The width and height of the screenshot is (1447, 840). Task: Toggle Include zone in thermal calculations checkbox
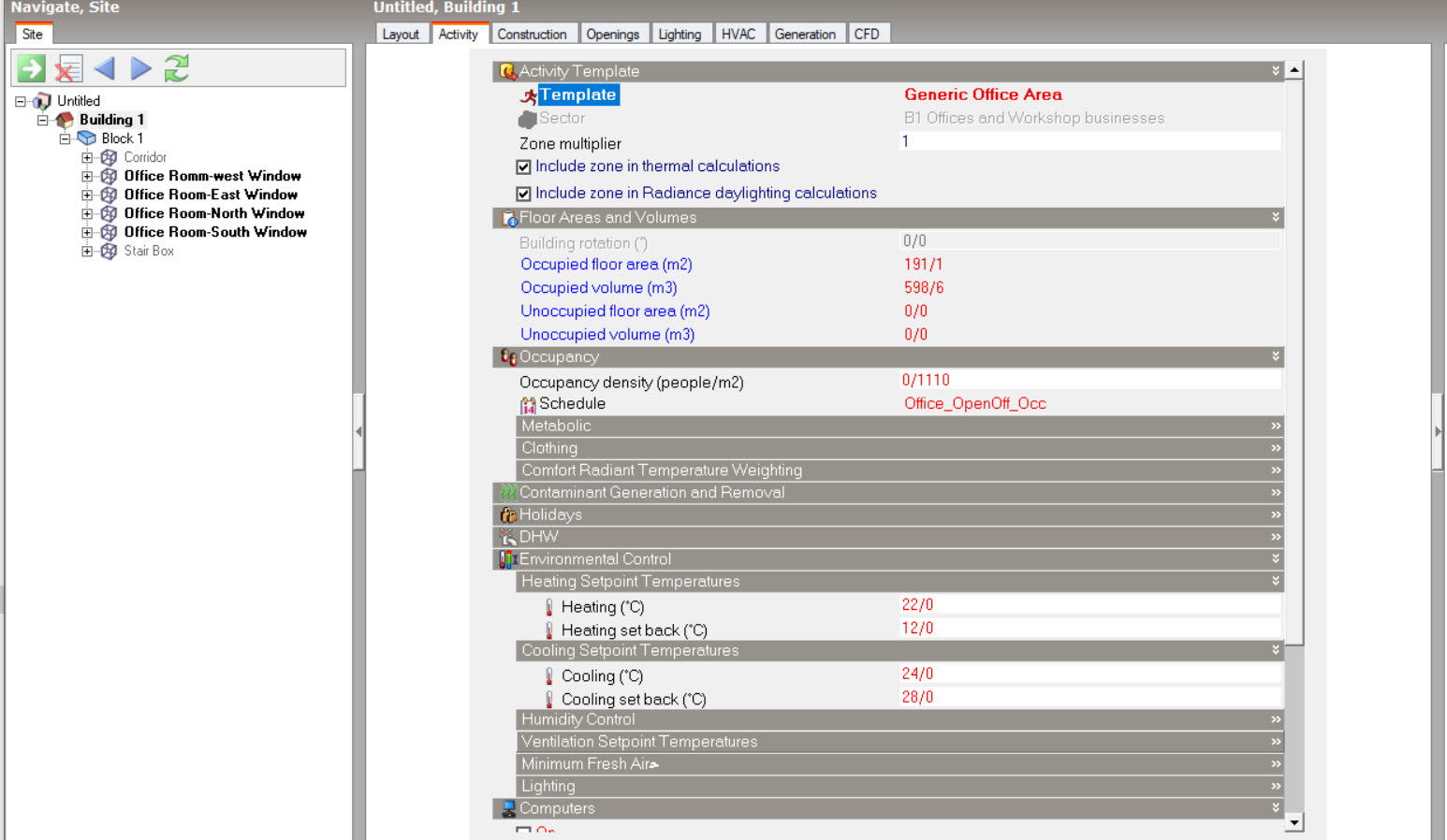[x=524, y=167]
